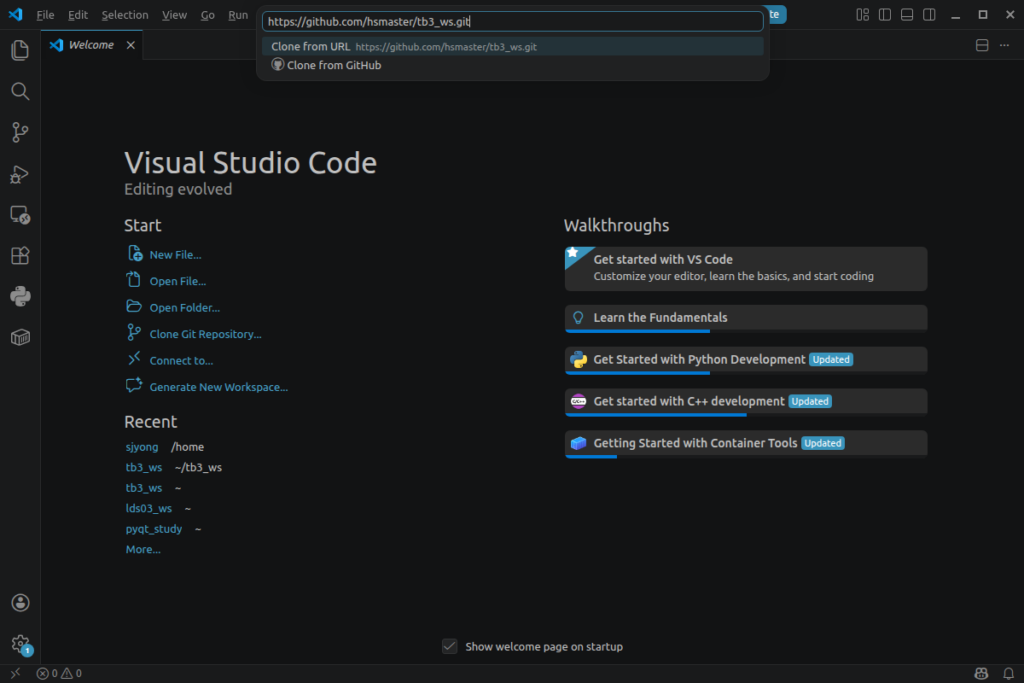
Task: Open the Run menu
Action: 238,14
